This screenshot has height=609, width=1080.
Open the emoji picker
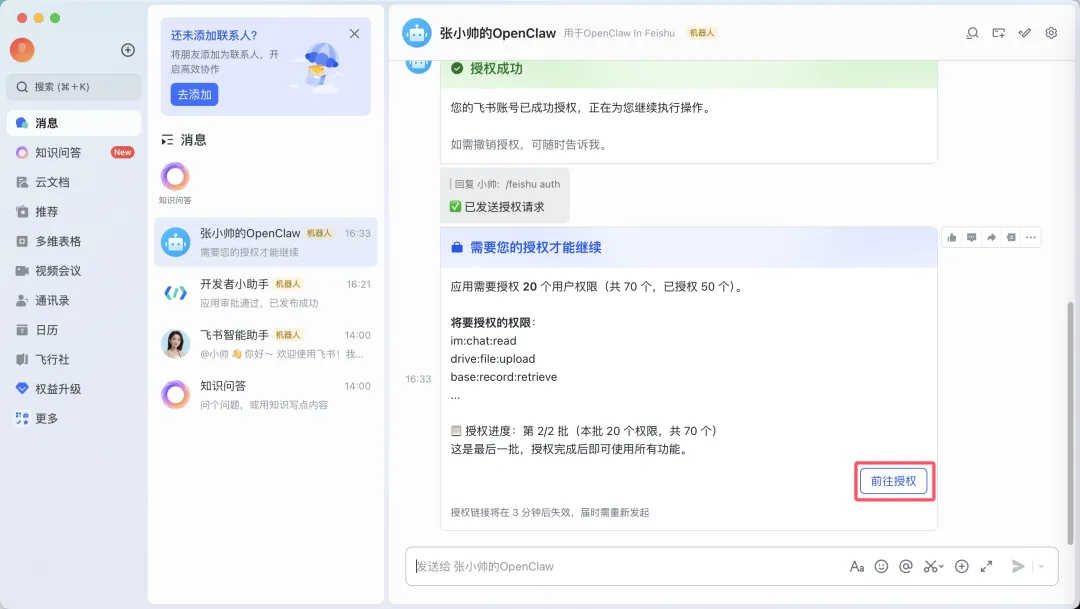tap(881, 566)
